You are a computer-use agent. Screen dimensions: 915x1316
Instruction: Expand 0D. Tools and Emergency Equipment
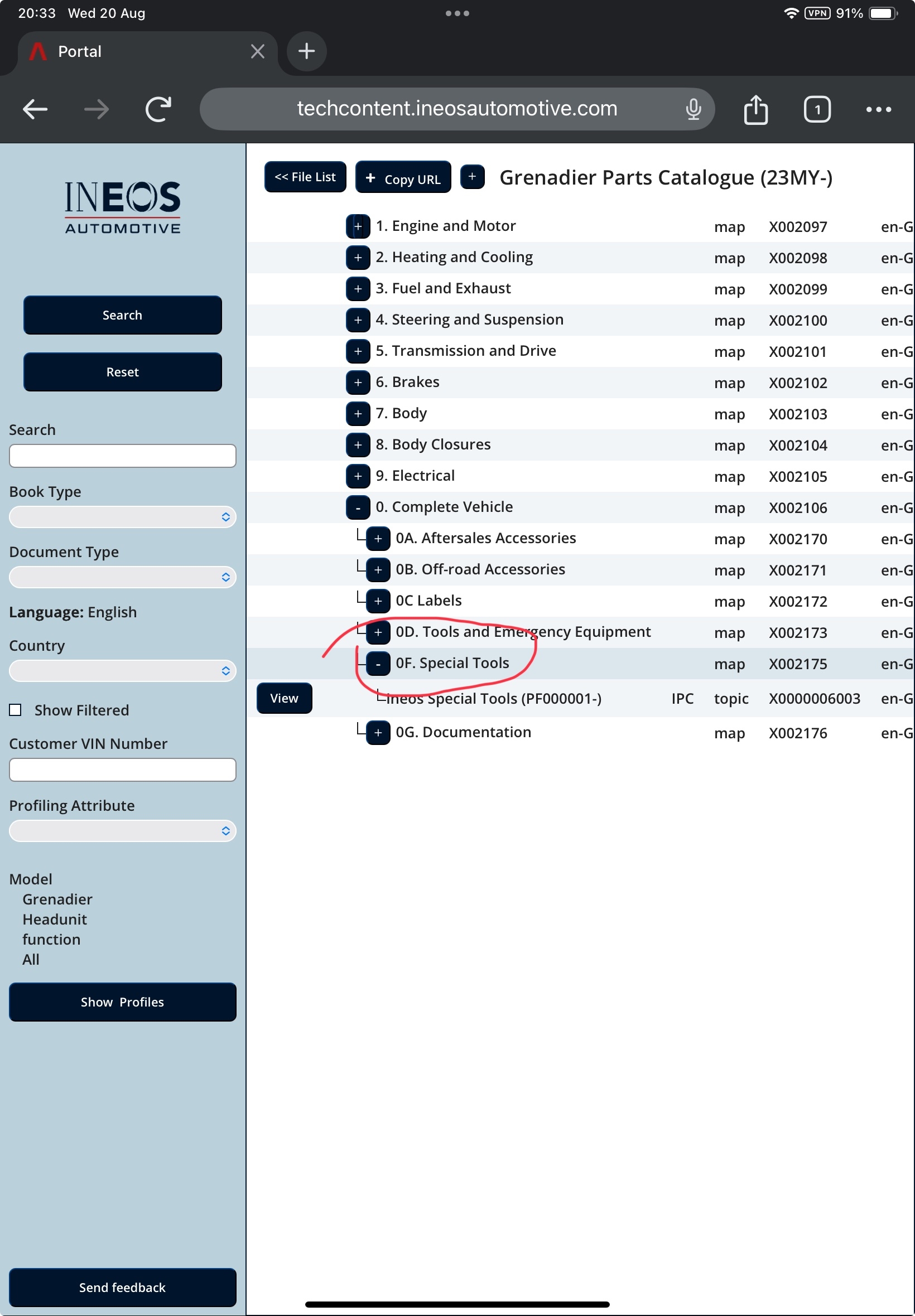[378, 632]
